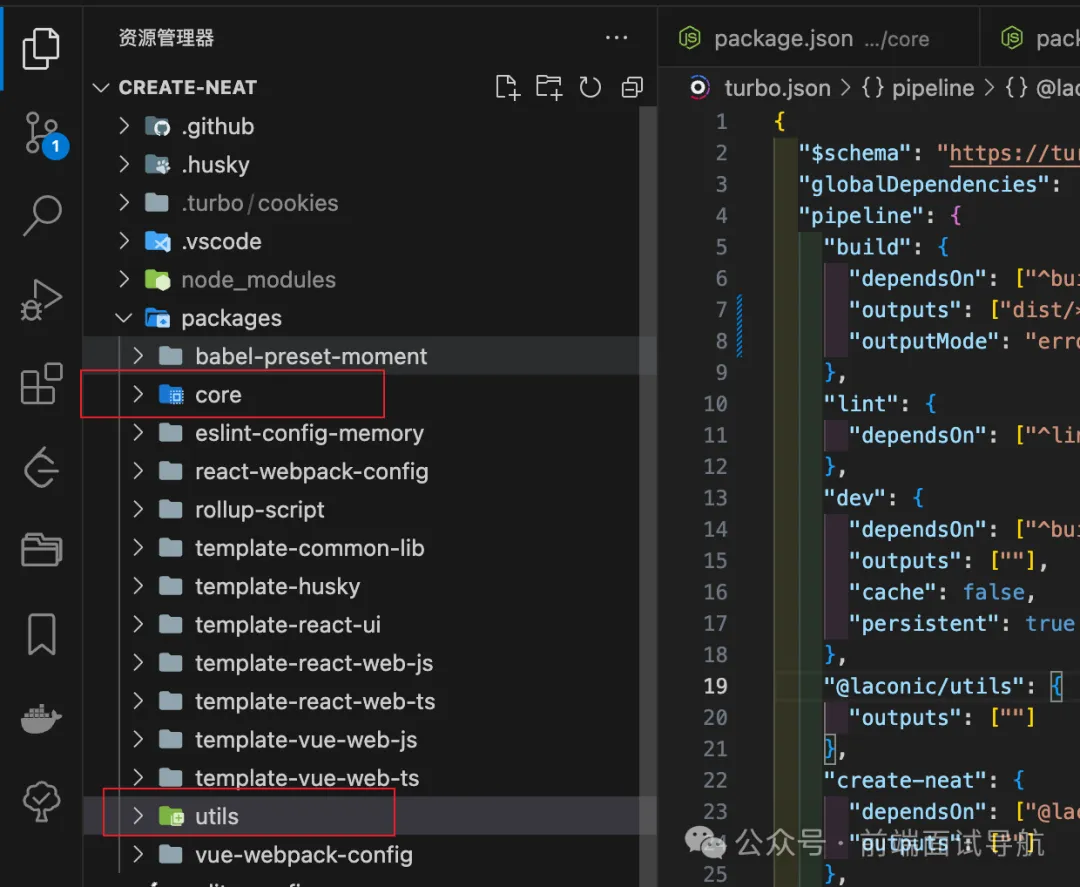Click the New File icon in explorer header
Image resolution: width=1080 pixels, height=887 pixels.
coord(508,88)
